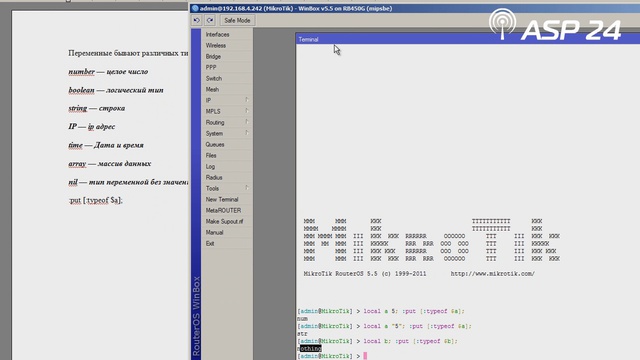This screenshot has height=360, width=640.
Task: Click the http://www.mikrotik.com/ text
Action: pyautogui.click(x=493, y=274)
